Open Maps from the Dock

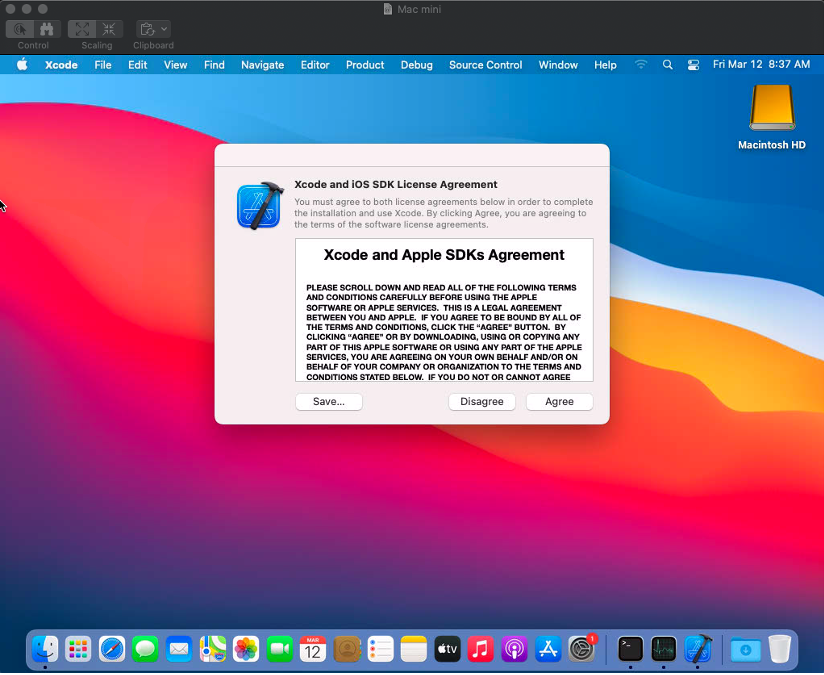(x=213, y=649)
